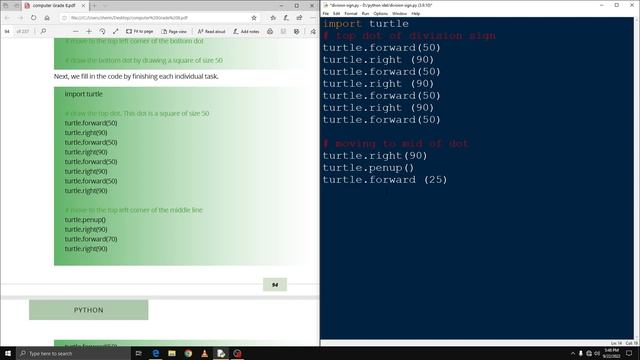Enter PDF full screen mode

tap(116, 31)
